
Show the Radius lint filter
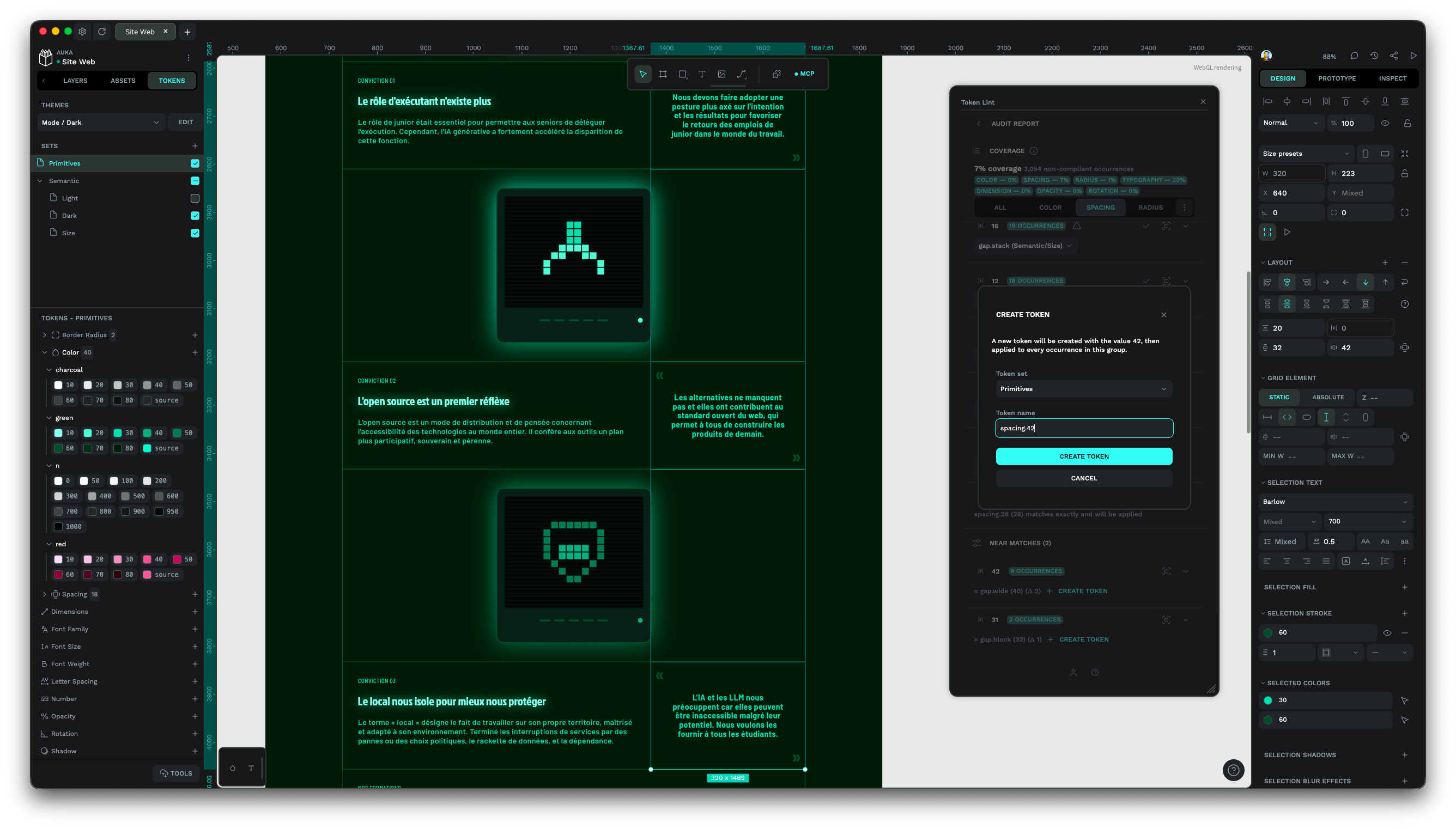(1150, 208)
